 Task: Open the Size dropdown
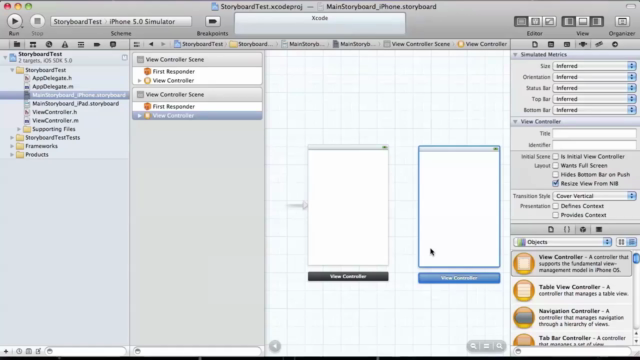click(x=594, y=66)
